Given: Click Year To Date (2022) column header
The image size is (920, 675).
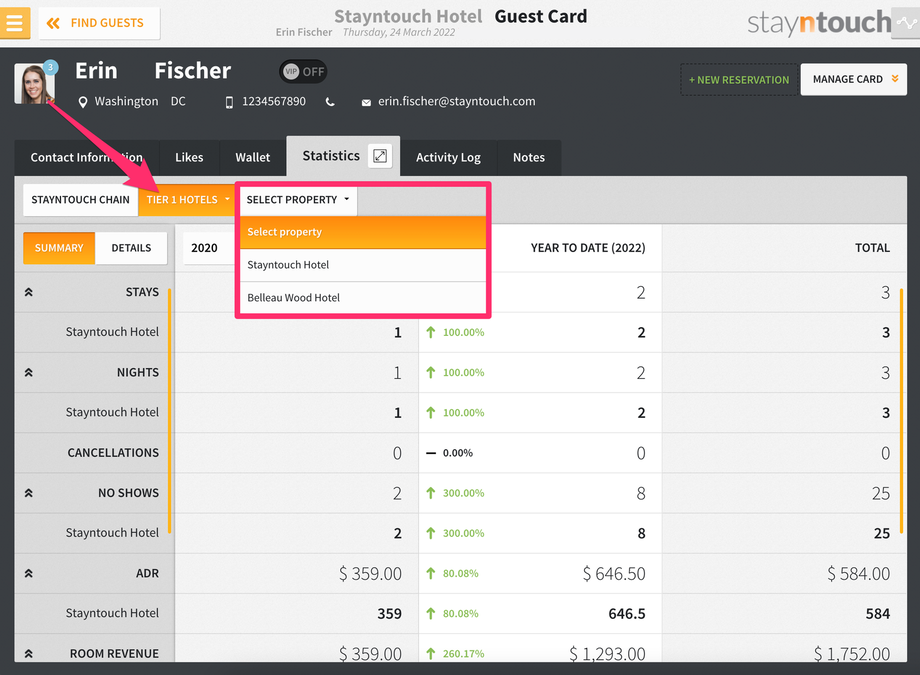Looking at the screenshot, I should (588, 248).
